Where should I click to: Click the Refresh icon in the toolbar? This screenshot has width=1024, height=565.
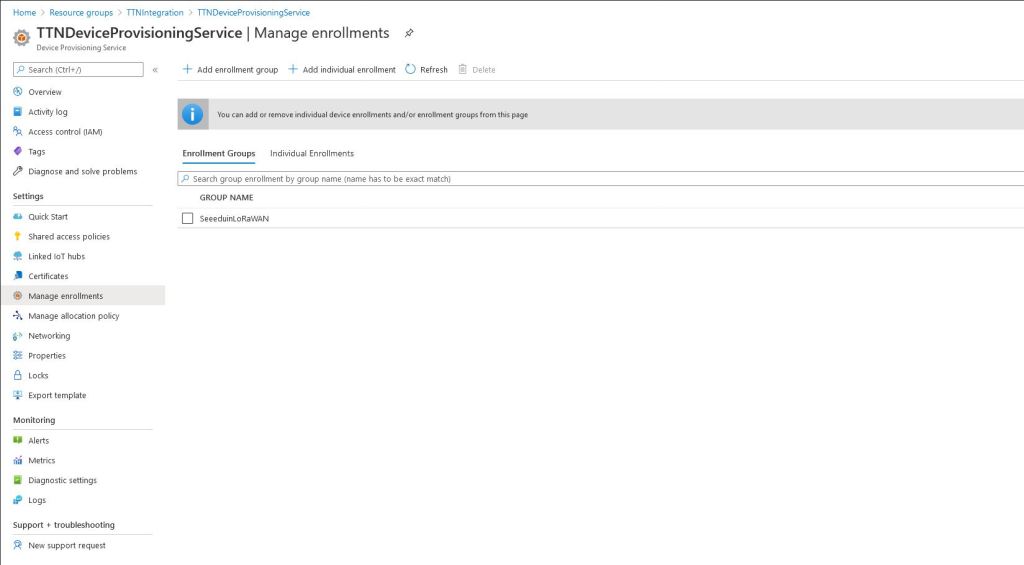(410, 70)
